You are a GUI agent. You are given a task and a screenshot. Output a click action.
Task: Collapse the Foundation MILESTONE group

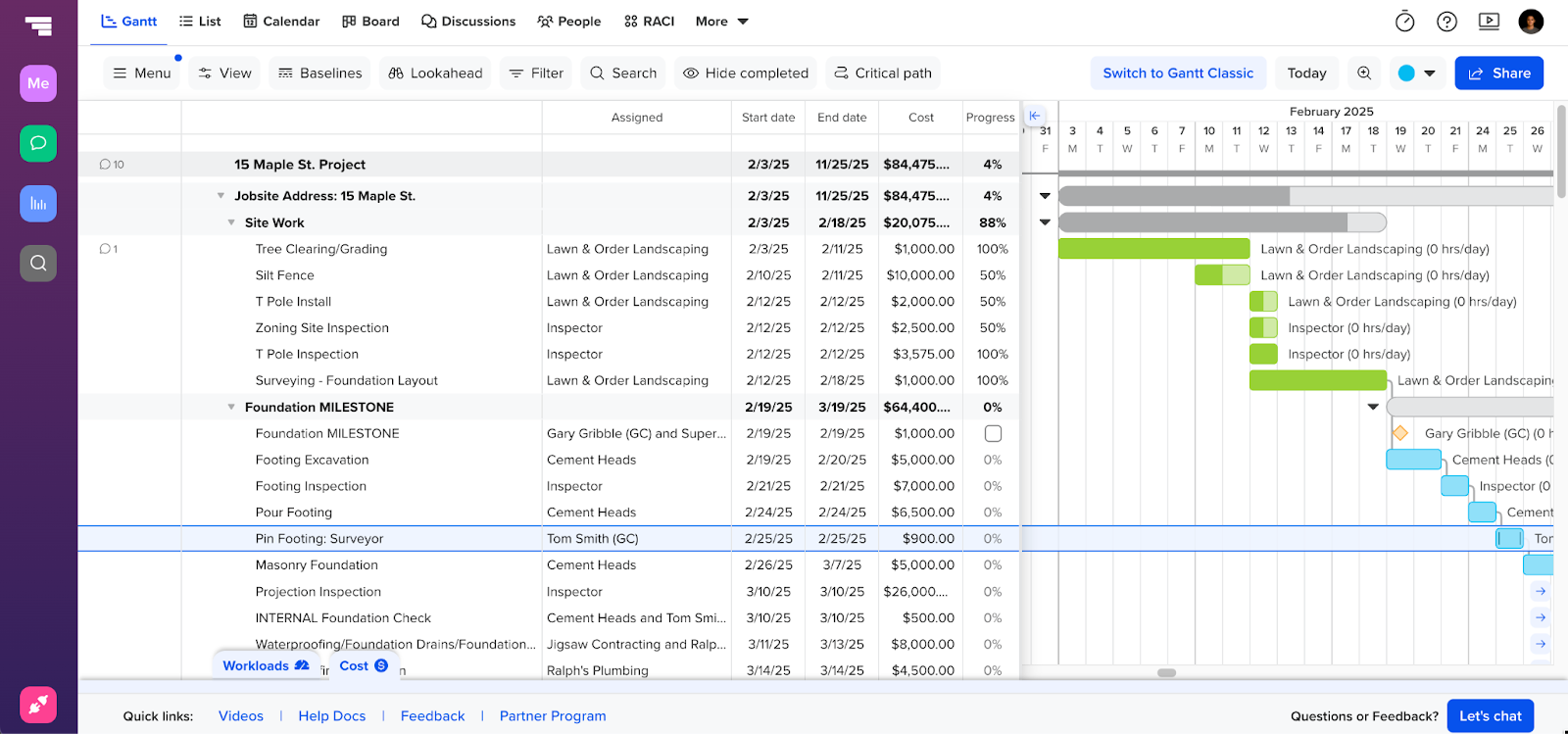231,407
